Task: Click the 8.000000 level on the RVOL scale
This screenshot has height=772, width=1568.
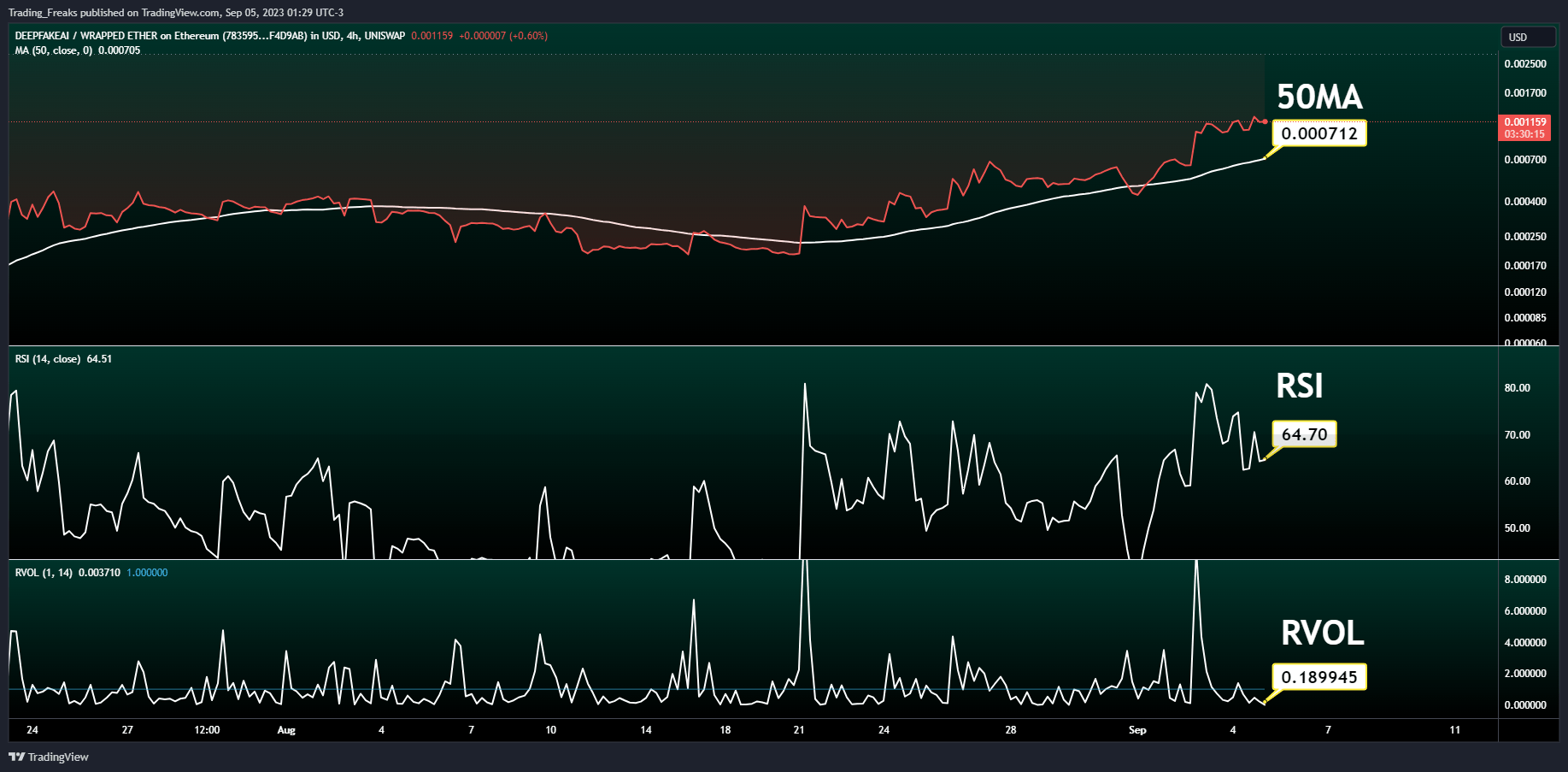Action: (x=1525, y=580)
